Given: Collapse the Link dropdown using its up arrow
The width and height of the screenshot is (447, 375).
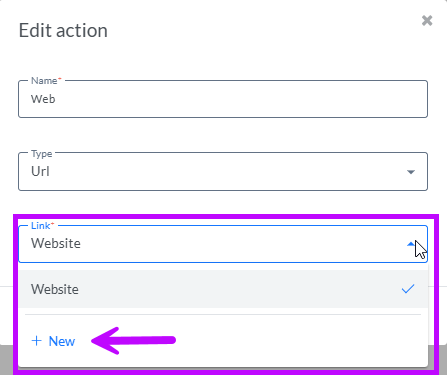Looking at the screenshot, I should [411, 244].
